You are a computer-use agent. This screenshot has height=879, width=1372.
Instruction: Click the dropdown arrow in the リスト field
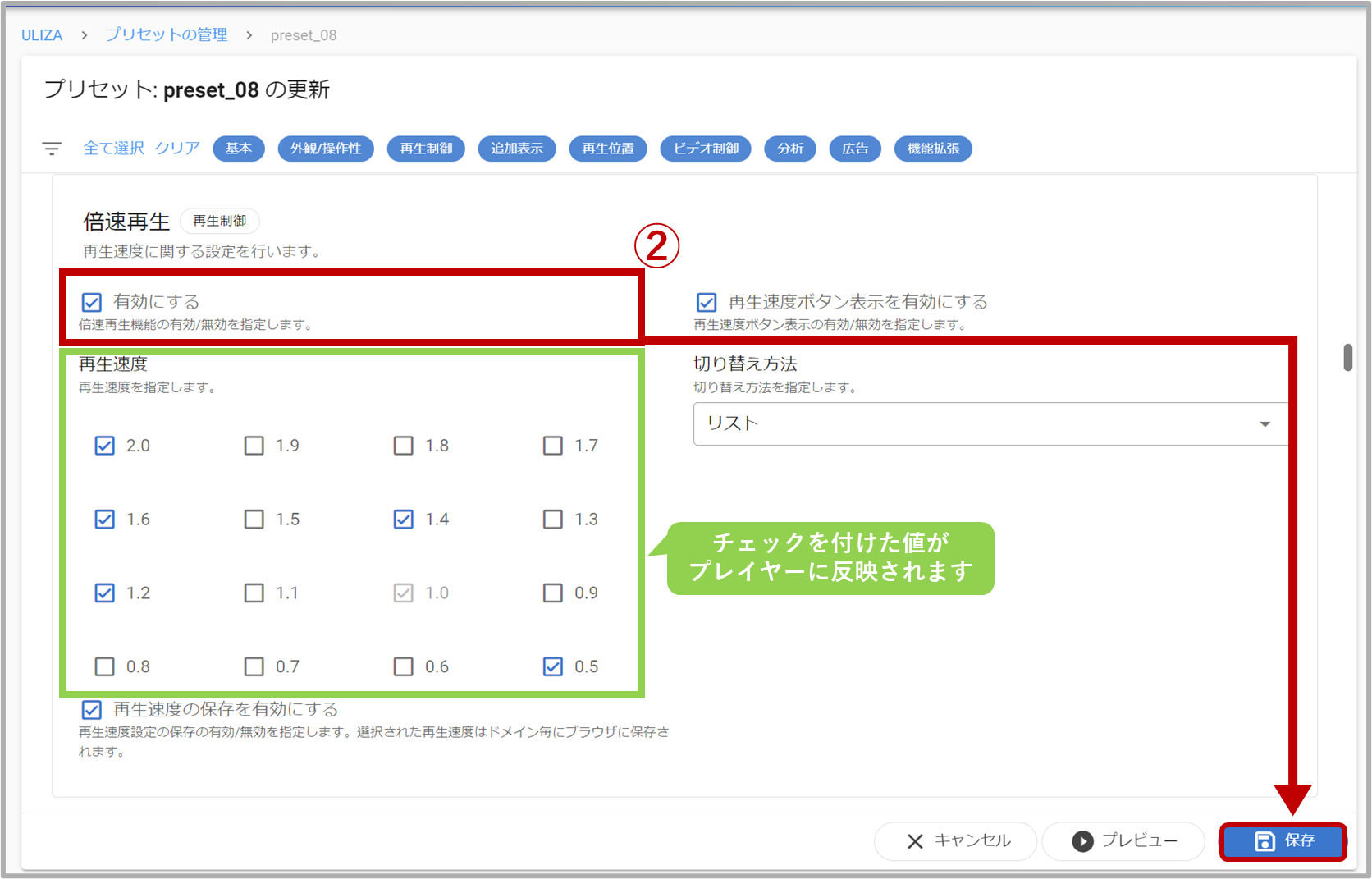click(x=1265, y=424)
